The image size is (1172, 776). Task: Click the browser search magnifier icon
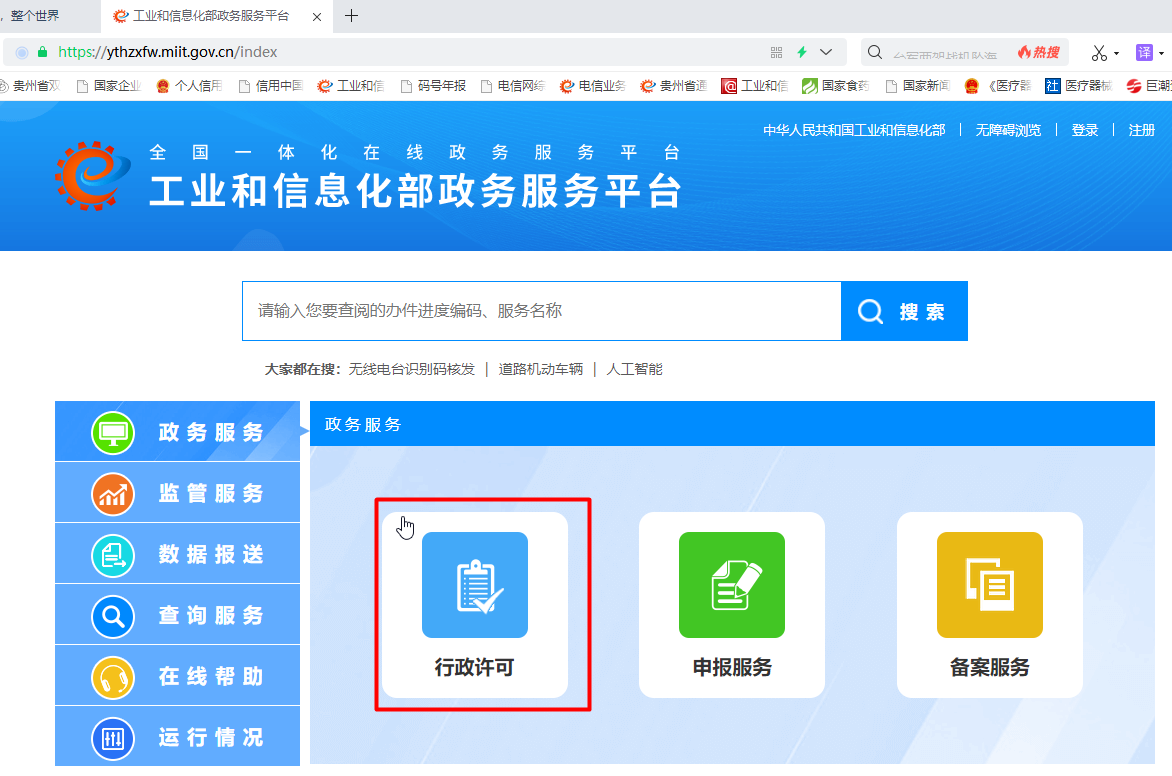(x=875, y=52)
